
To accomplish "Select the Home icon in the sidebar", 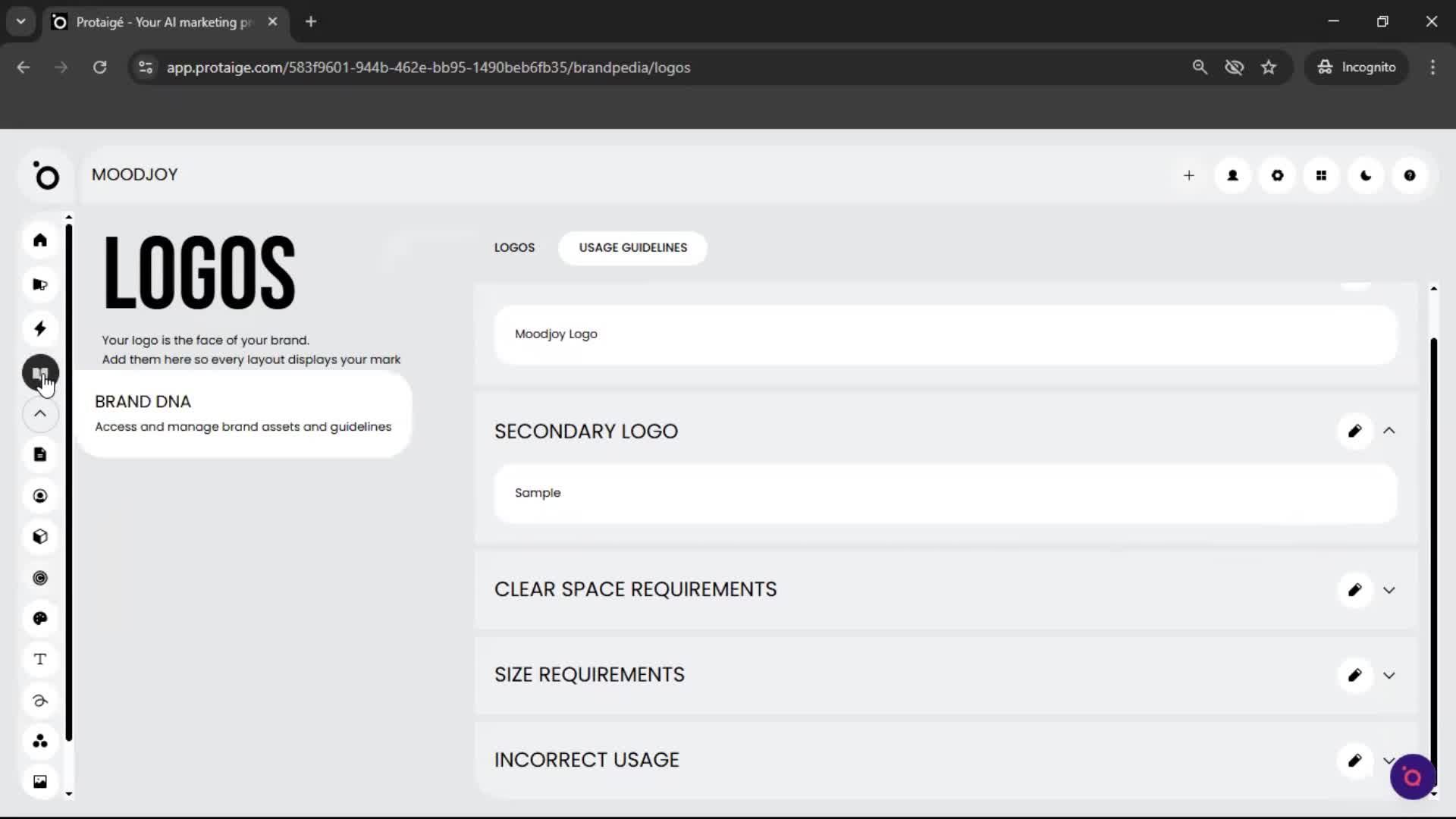I will [39, 240].
